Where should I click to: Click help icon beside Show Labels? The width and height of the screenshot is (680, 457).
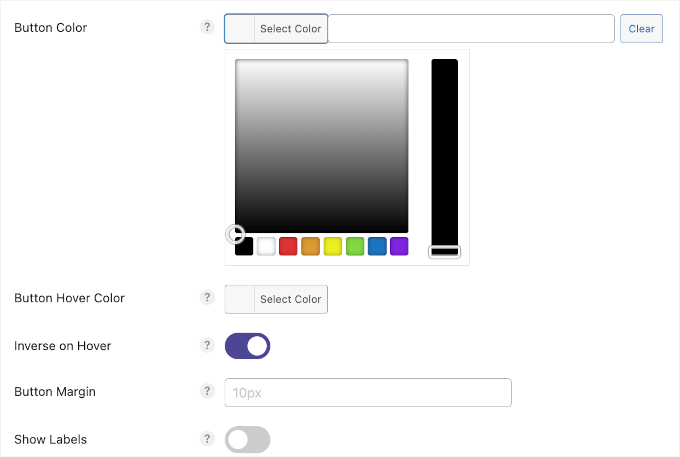pyautogui.click(x=208, y=439)
